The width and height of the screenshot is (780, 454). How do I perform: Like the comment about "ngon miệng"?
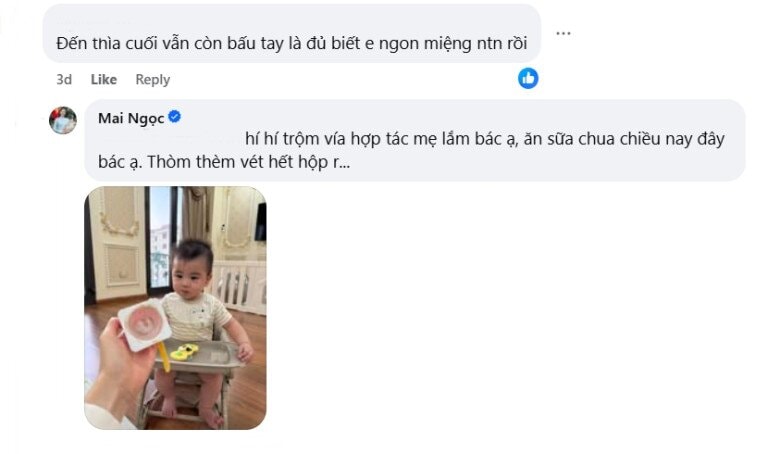103,79
